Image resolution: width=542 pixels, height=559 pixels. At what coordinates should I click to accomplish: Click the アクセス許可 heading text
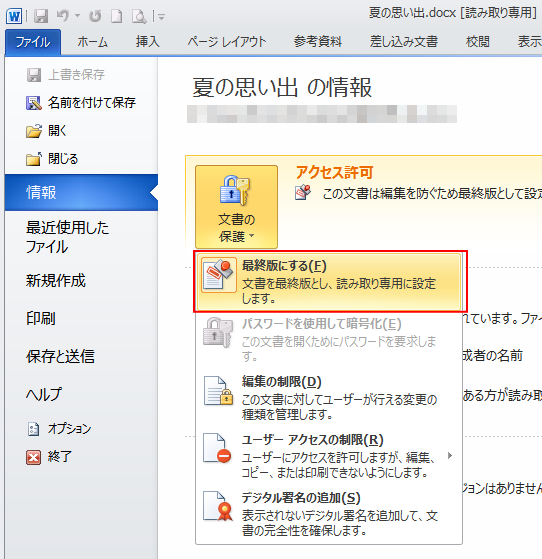click(x=334, y=173)
